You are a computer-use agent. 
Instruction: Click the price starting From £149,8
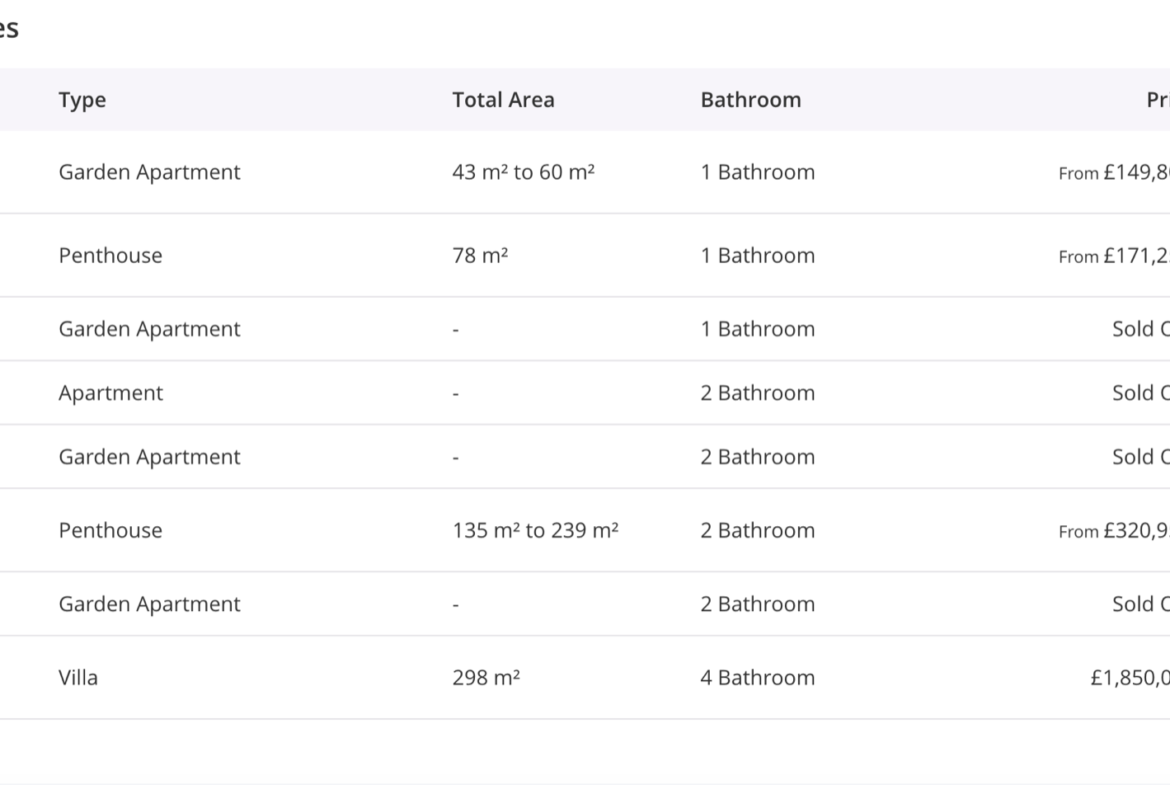tap(1114, 173)
